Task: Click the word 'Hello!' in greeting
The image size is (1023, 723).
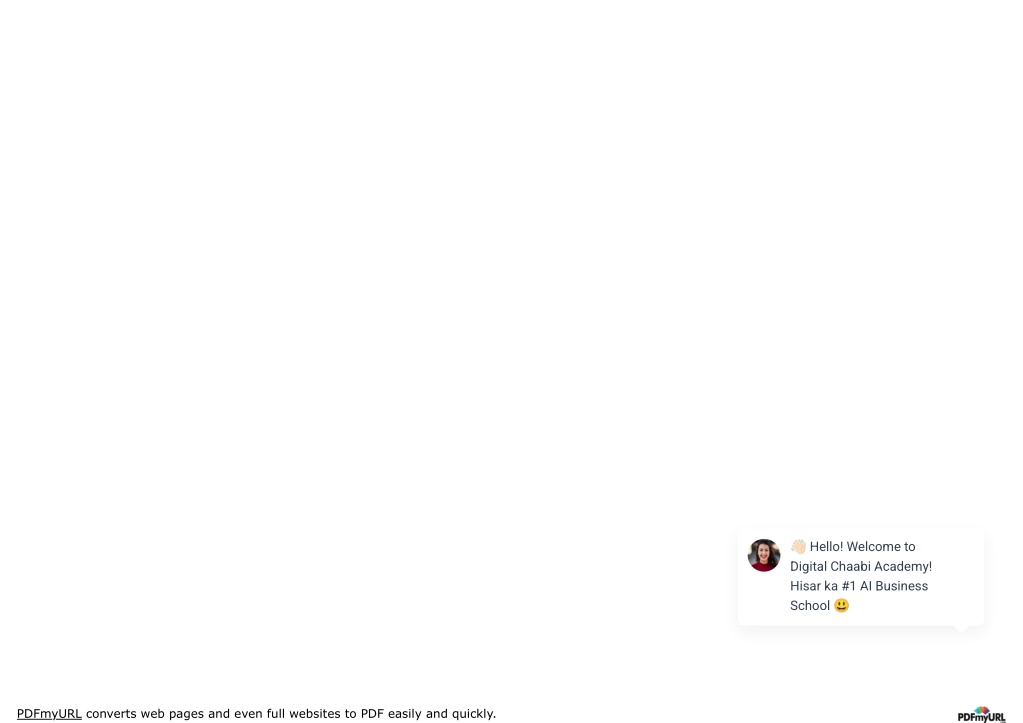Action: coord(826,547)
